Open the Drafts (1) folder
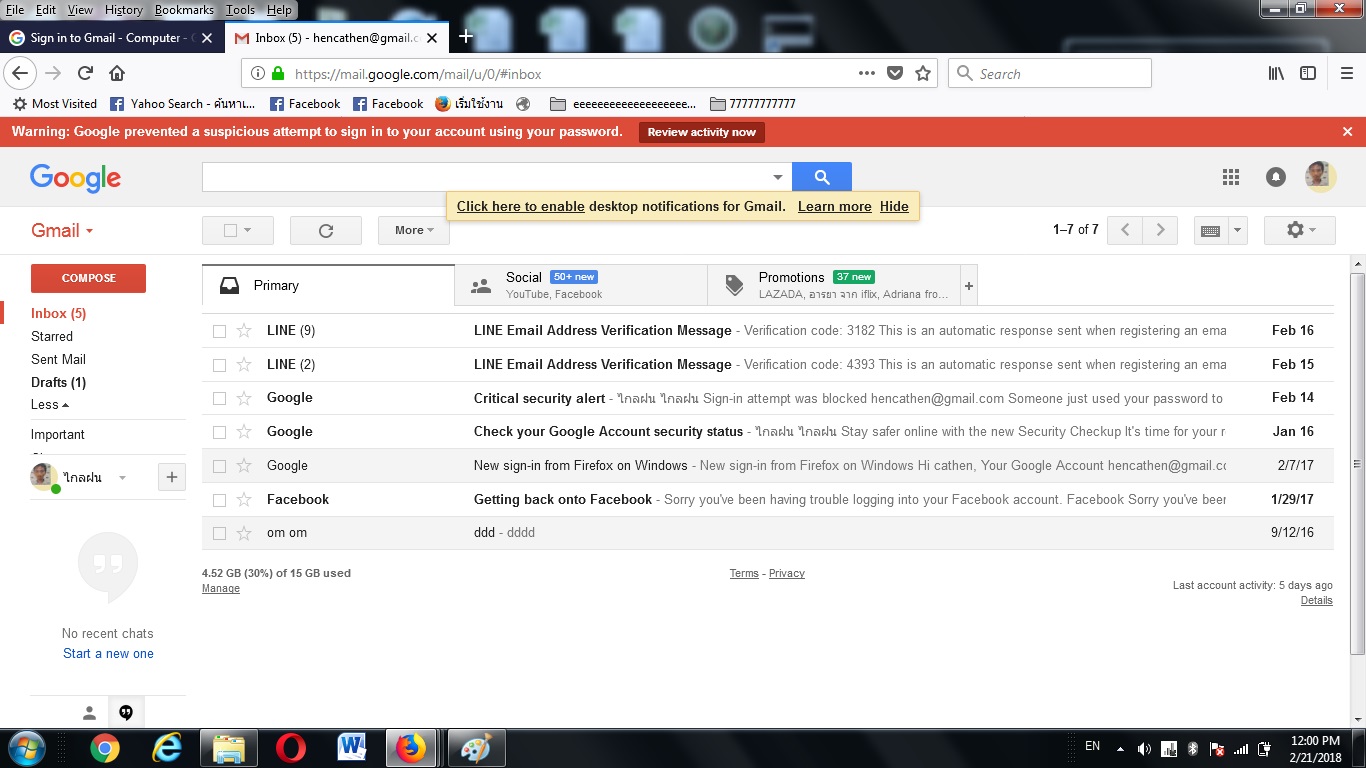The width and height of the screenshot is (1366, 768). click(58, 382)
